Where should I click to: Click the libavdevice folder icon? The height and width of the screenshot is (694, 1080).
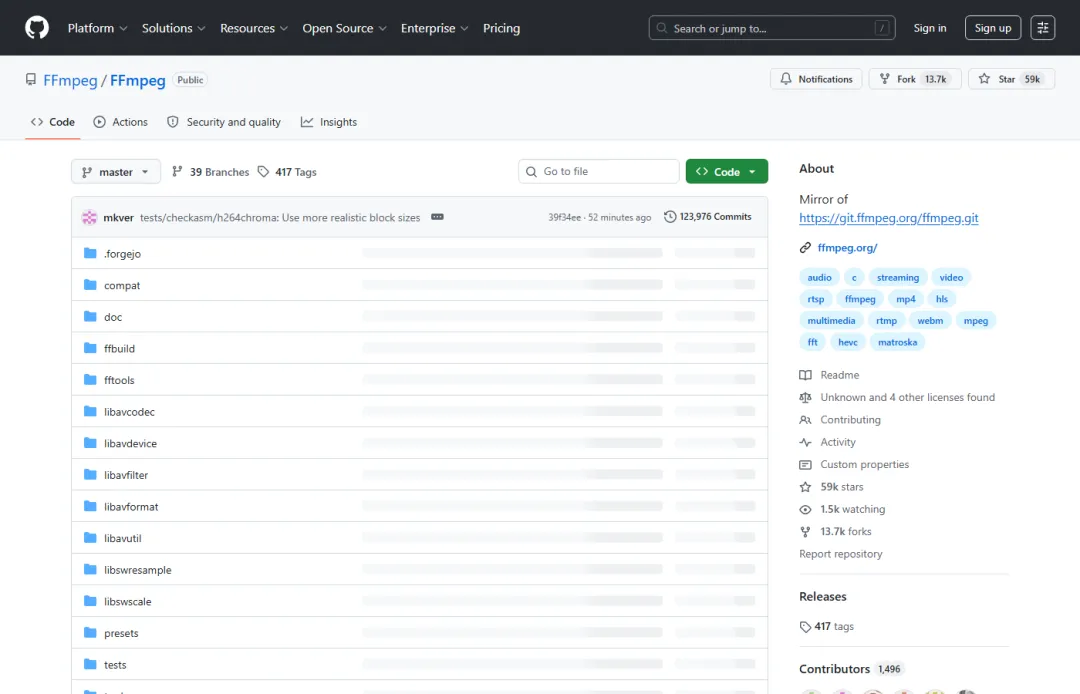[90, 443]
